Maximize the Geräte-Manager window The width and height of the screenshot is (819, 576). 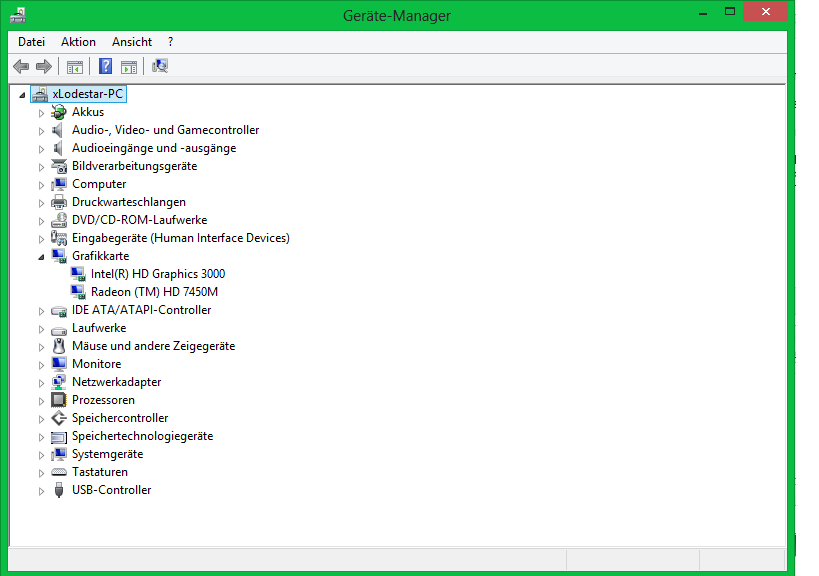point(730,11)
